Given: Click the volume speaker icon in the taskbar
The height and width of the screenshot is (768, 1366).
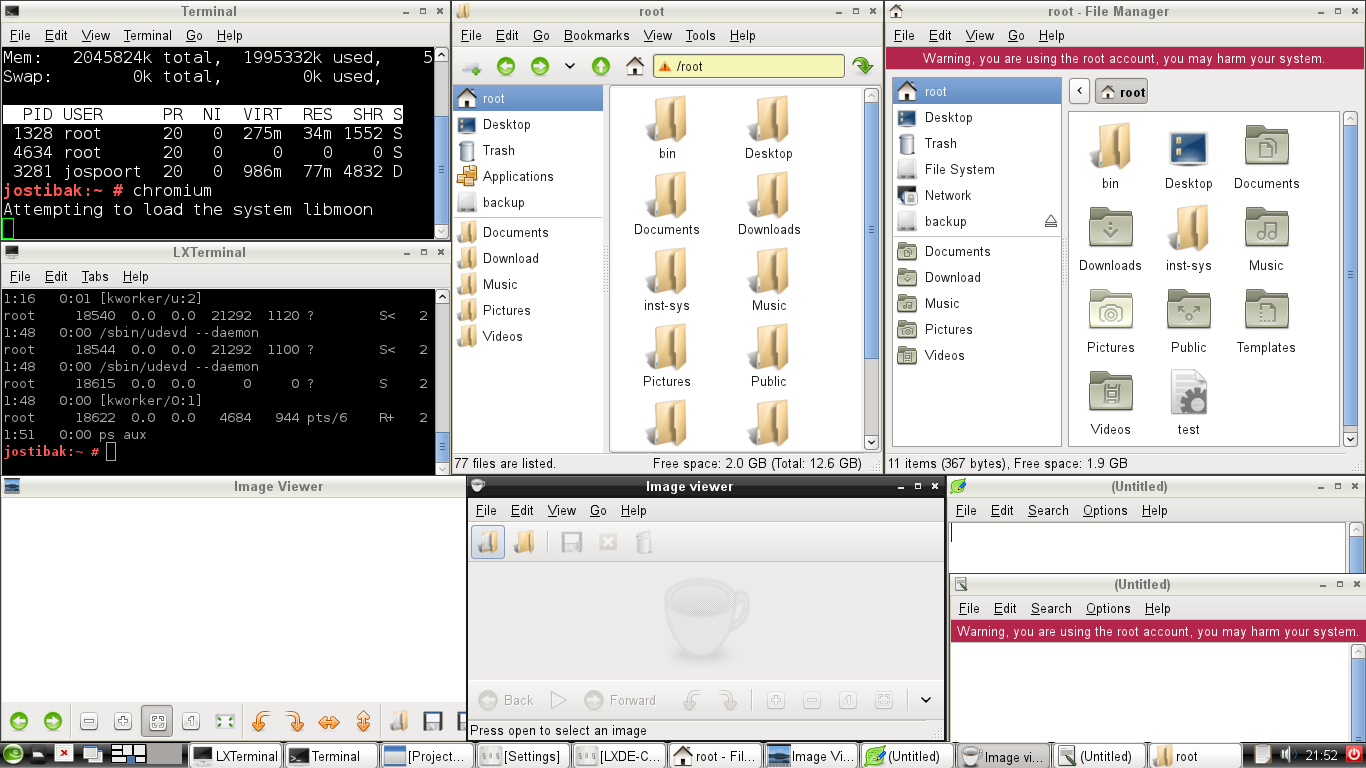Looking at the screenshot, I should pyautogui.click(x=1288, y=755).
